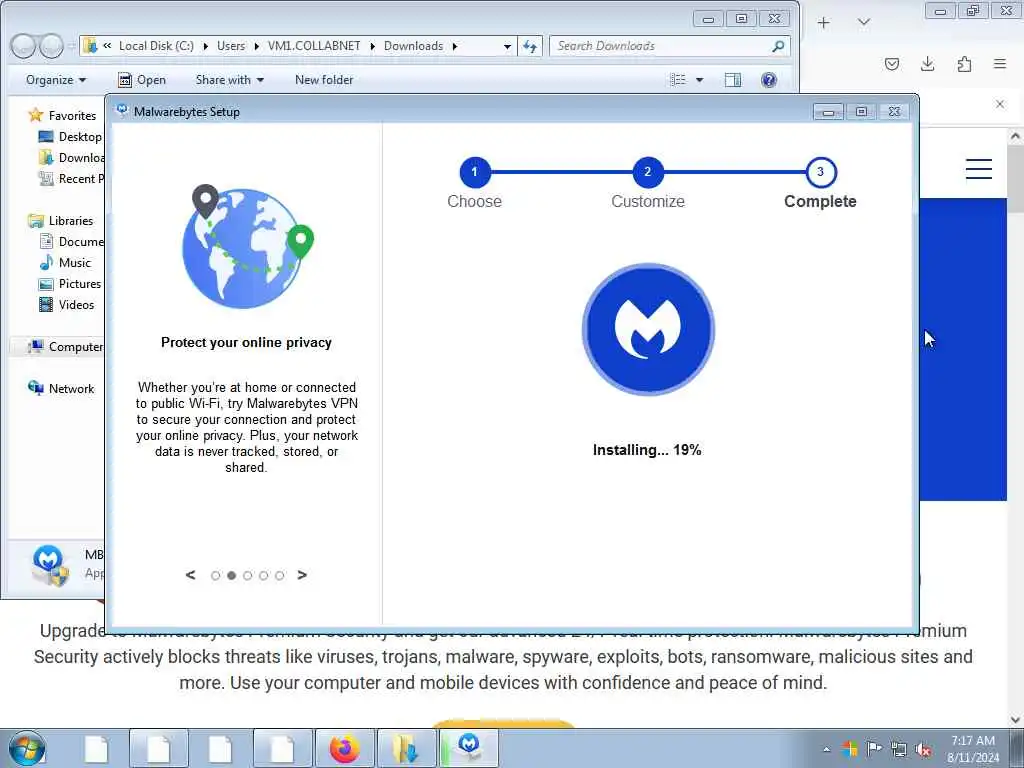This screenshot has height=768, width=1024.
Task: Open the Organize menu in Explorer
Action: point(56,80)
